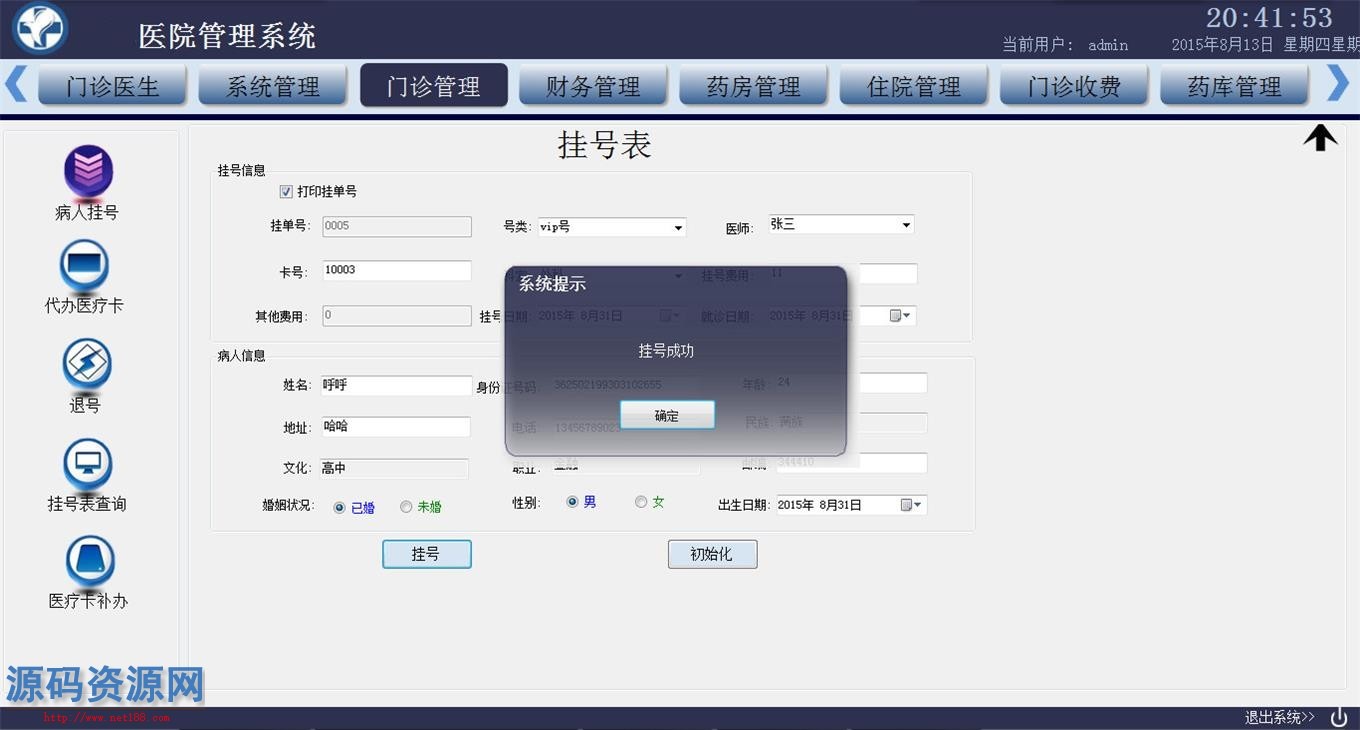Select the 未婚 radio button

406,507
